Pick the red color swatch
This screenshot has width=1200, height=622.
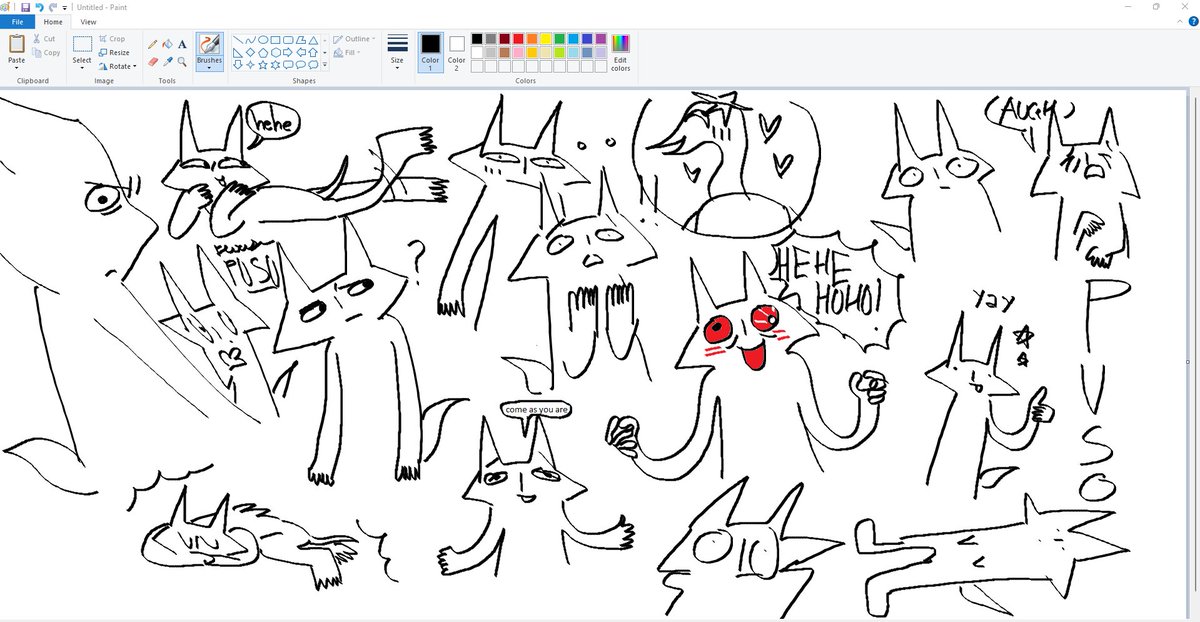[x=518, y=39]
